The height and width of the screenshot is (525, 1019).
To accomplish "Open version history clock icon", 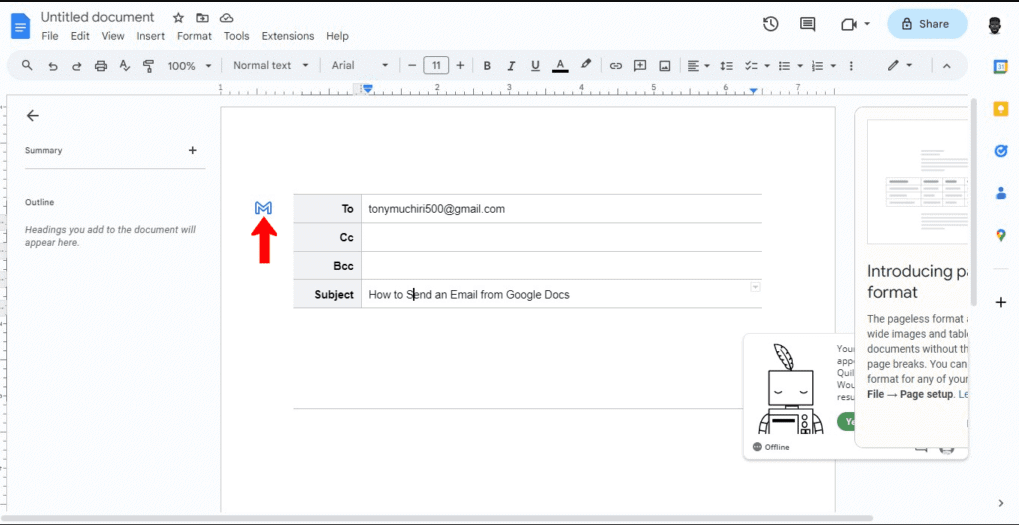I will click(770, 24).
